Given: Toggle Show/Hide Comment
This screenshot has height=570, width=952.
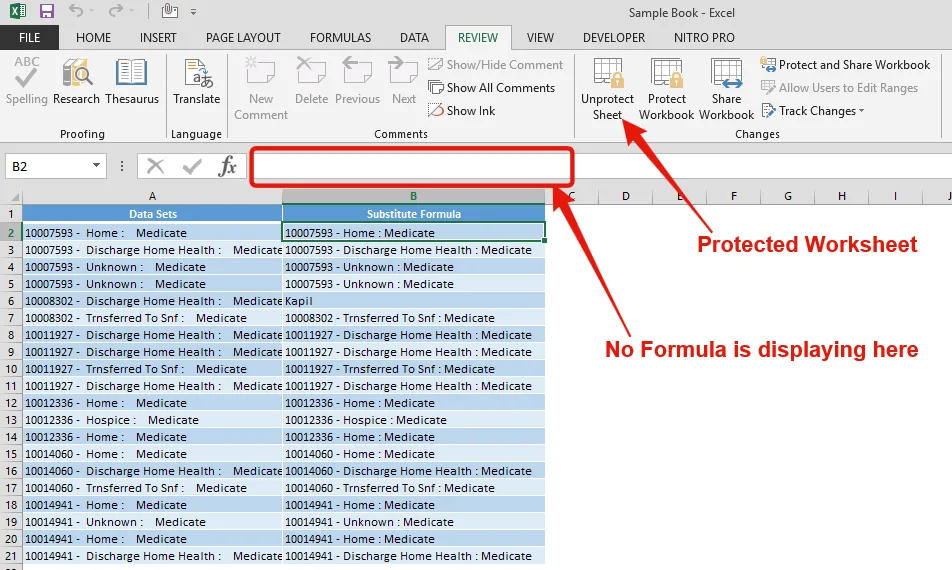Looking at the screenshot, I should tap(495, 64).
